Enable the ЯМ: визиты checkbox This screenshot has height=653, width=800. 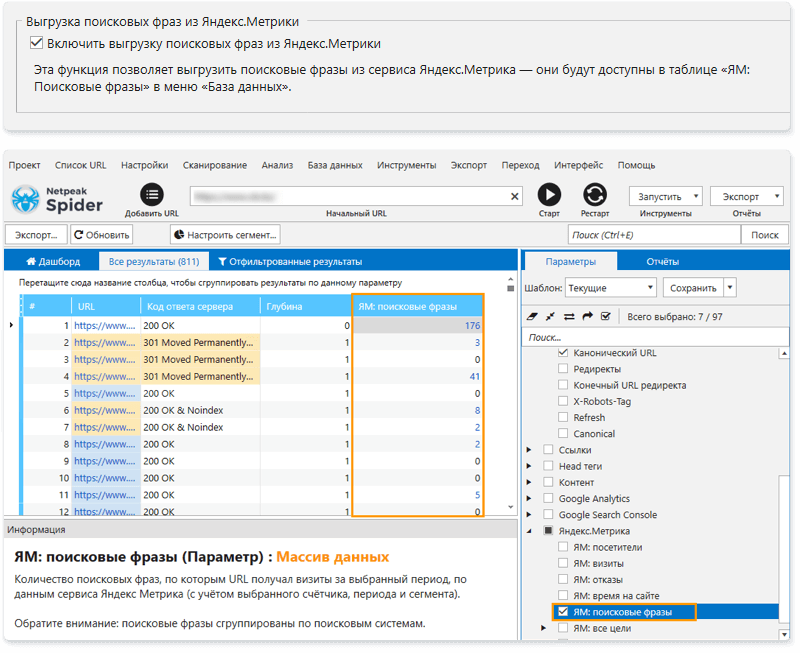tap(563, 563)
